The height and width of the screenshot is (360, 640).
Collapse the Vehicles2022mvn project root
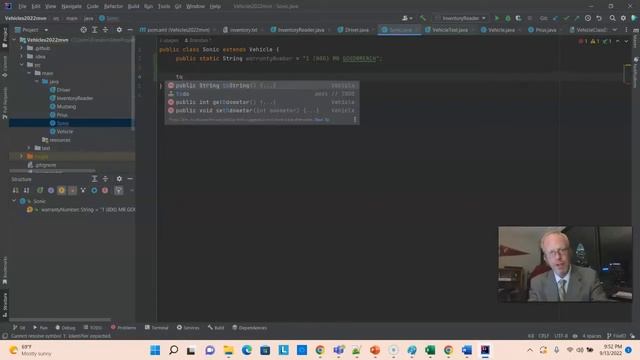14,40
